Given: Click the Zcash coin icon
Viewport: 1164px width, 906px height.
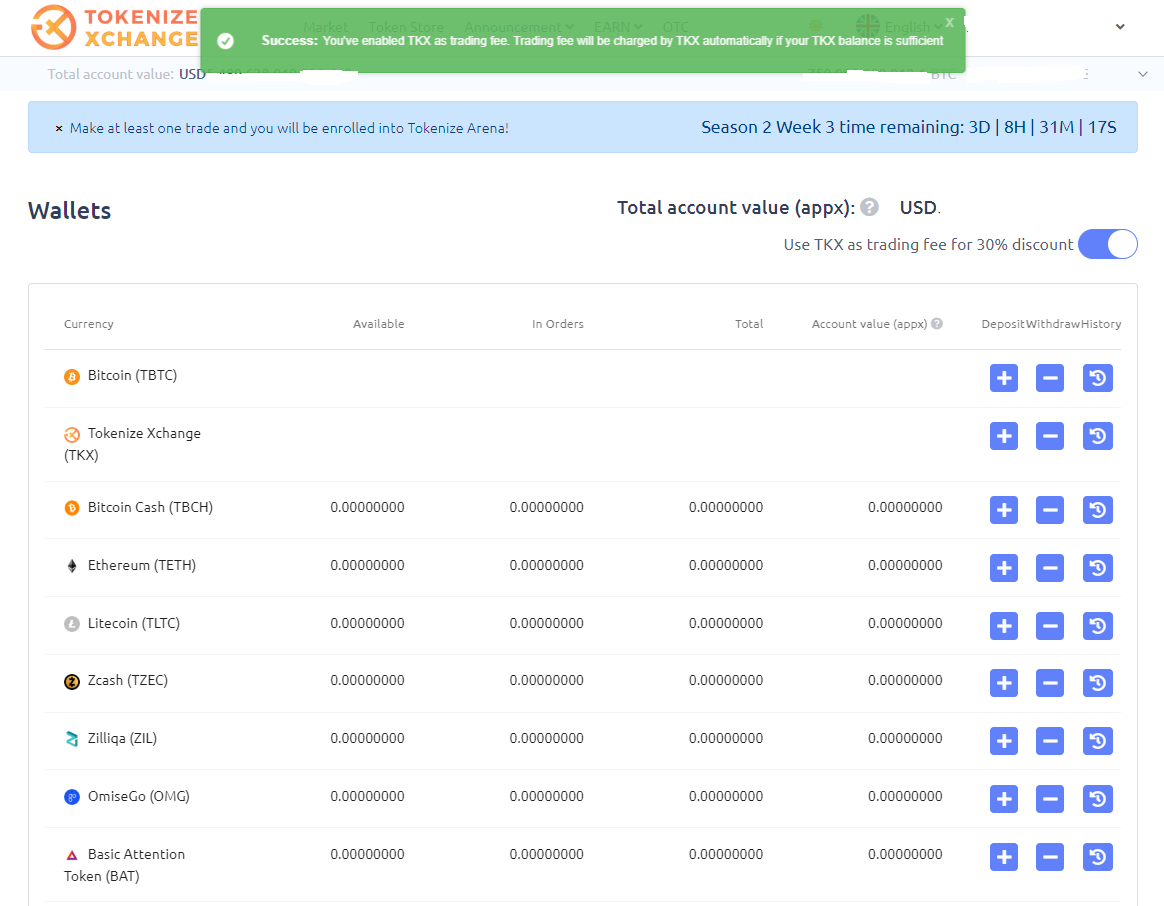Looking at the screenshot, I should [72, 682].
